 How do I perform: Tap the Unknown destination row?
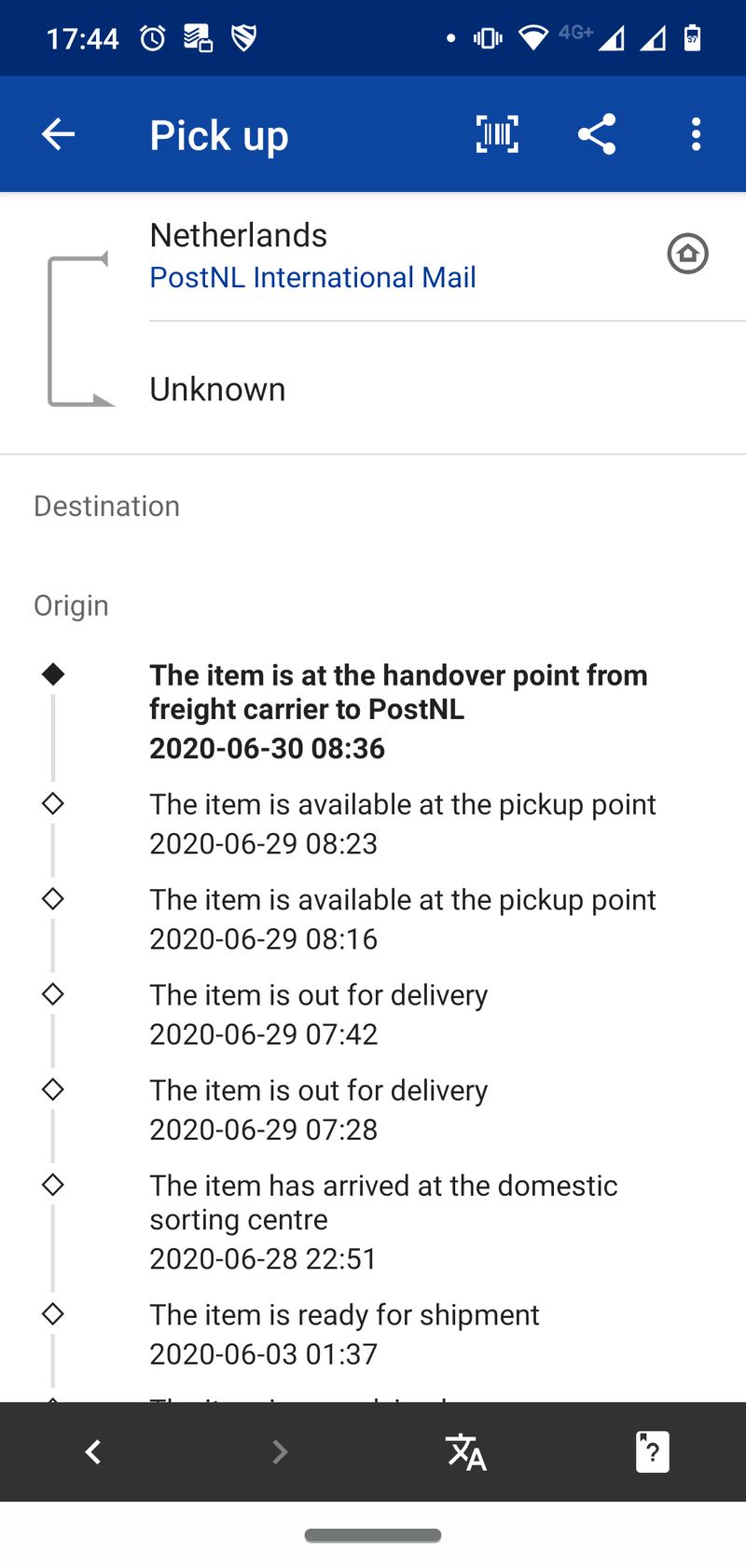217,389
